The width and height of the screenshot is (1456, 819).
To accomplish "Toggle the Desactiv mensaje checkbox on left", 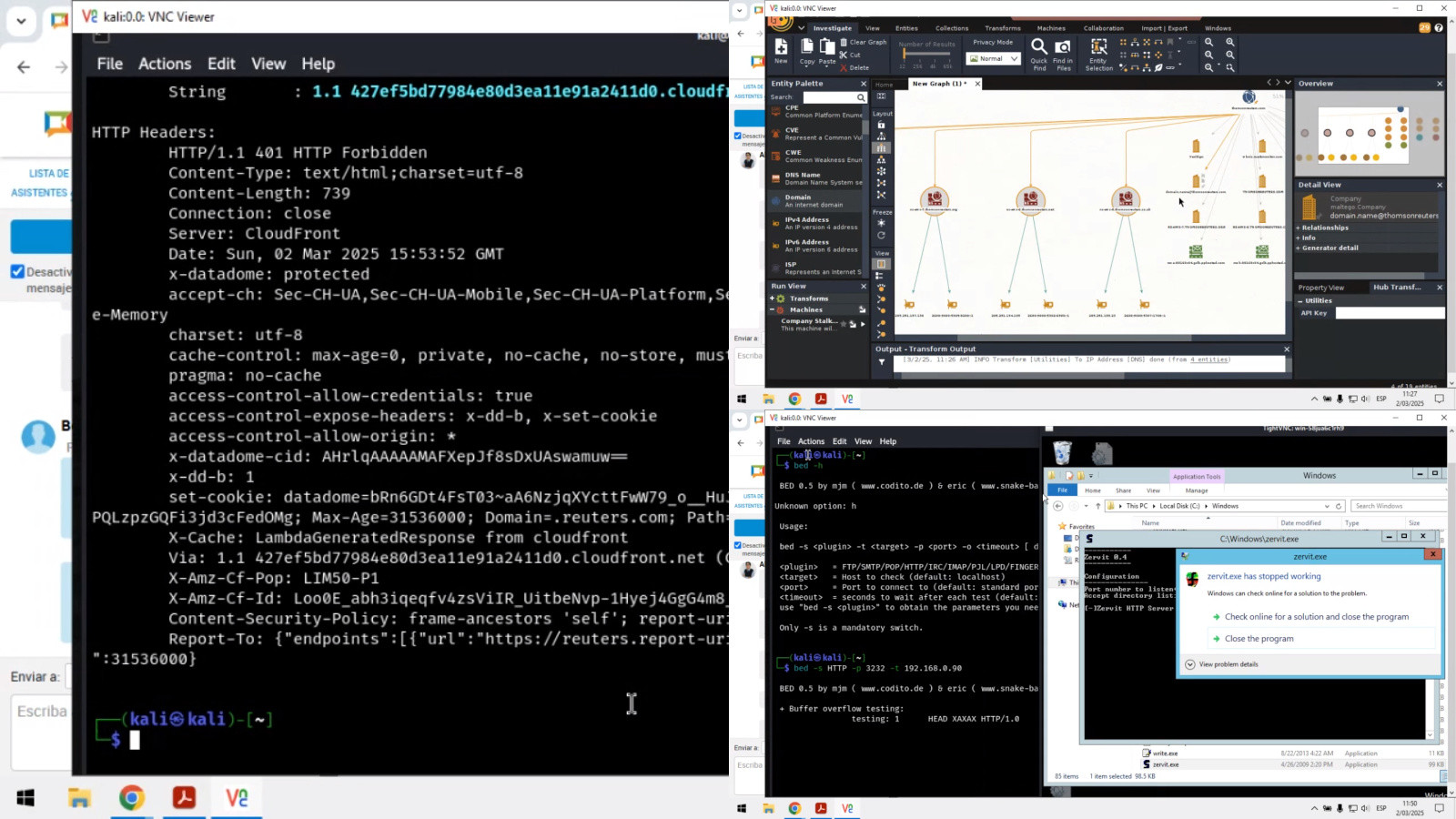I will click(x=17, y=271).
